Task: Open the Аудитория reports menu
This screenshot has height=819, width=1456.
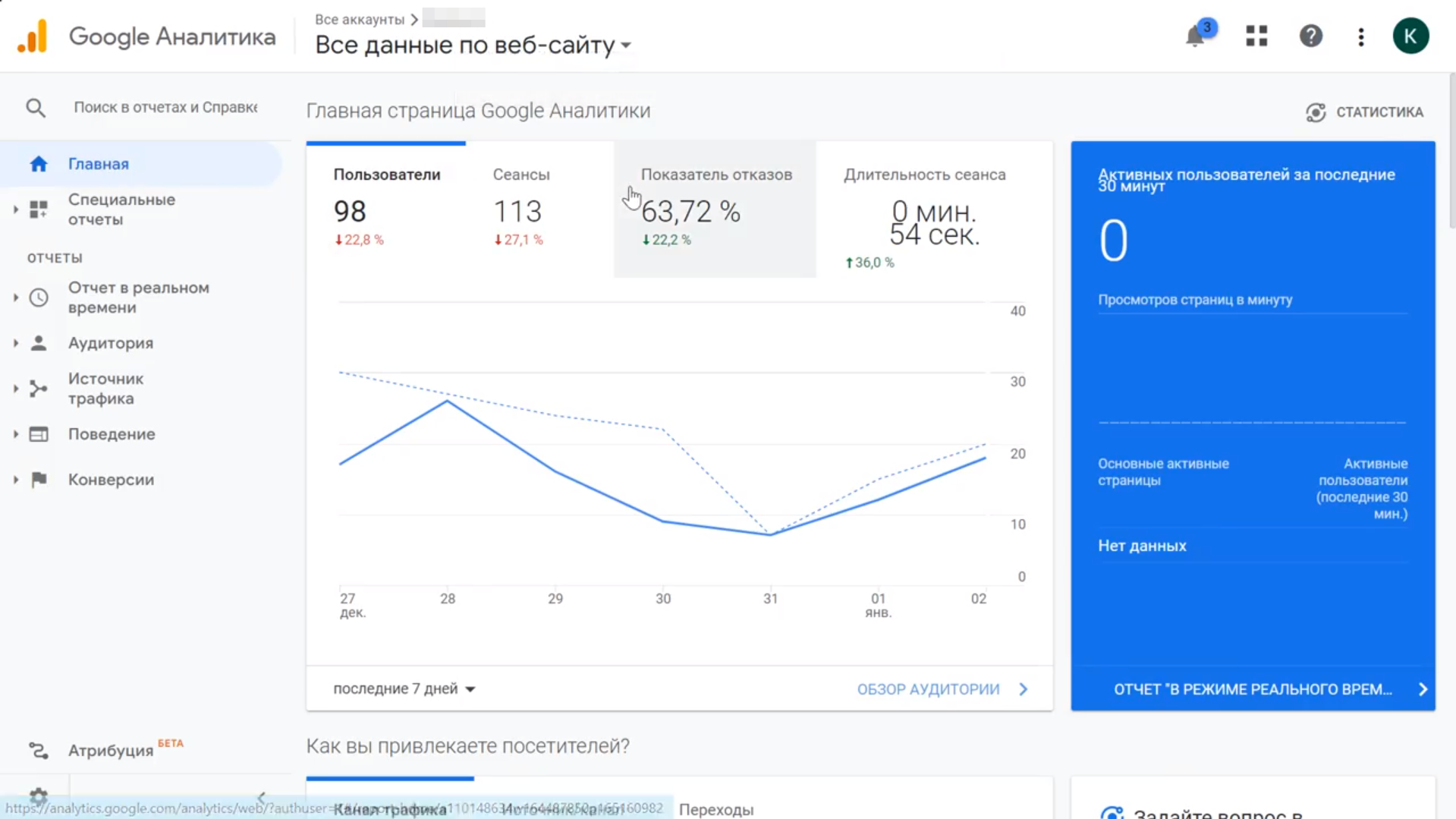Action: (111, 343)
